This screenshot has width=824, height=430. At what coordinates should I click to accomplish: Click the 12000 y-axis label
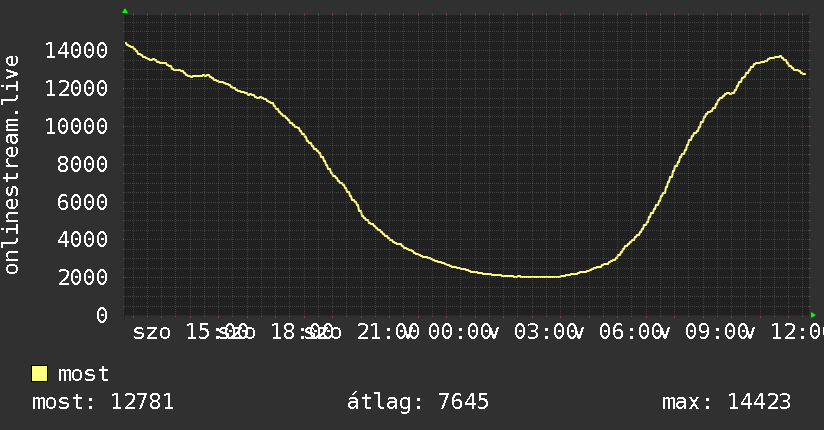(77, 88)
